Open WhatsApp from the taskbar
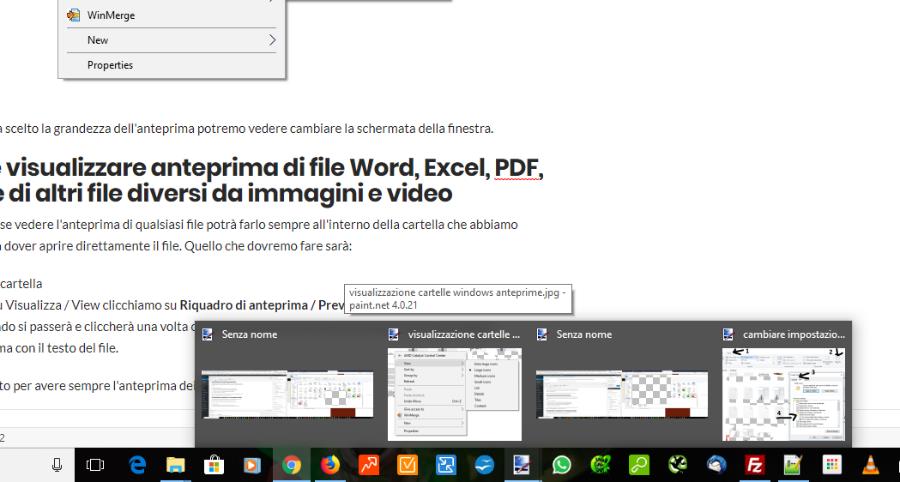This screenshot has width=900, height=482. pos(561,464)
